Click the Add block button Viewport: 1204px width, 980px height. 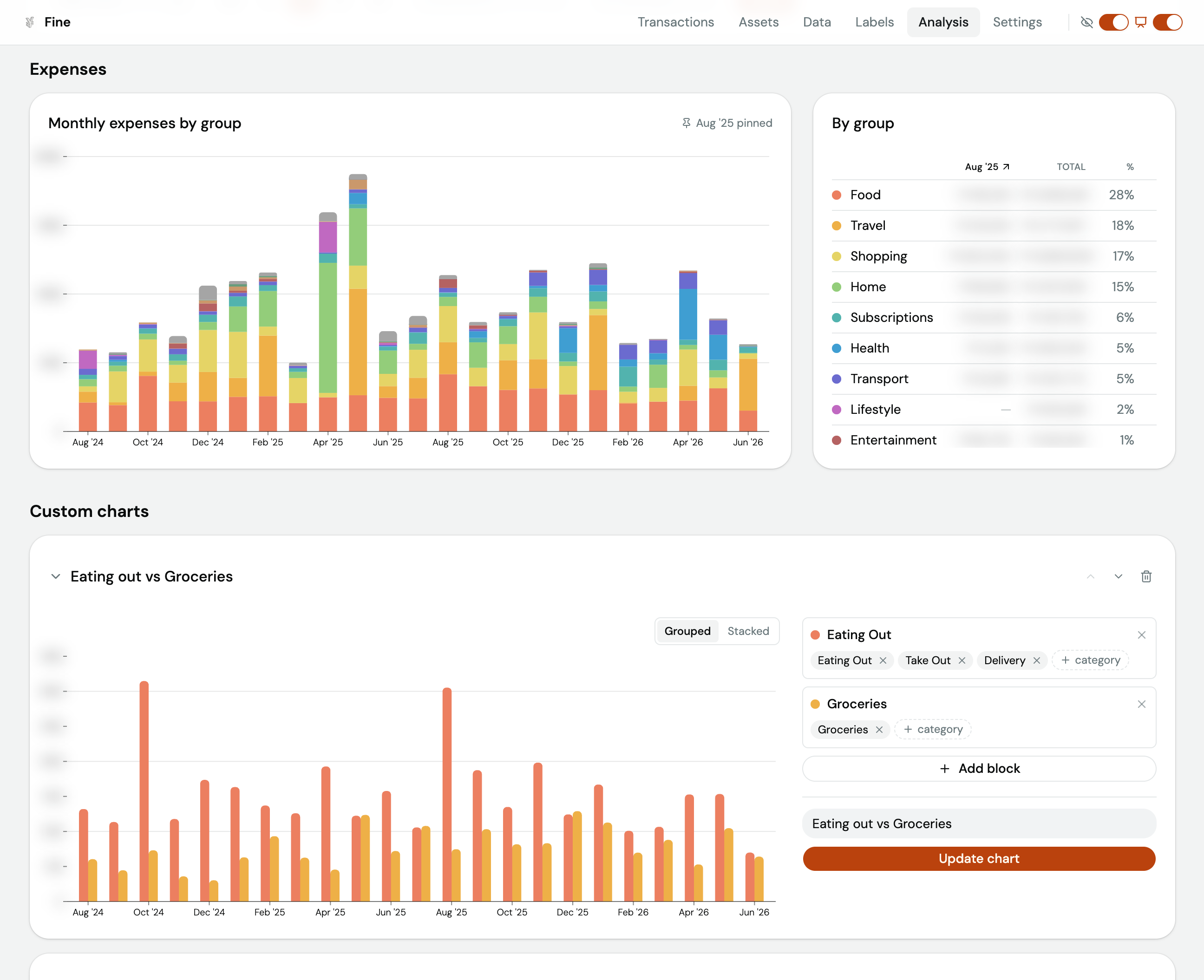(x=979, y=768)
